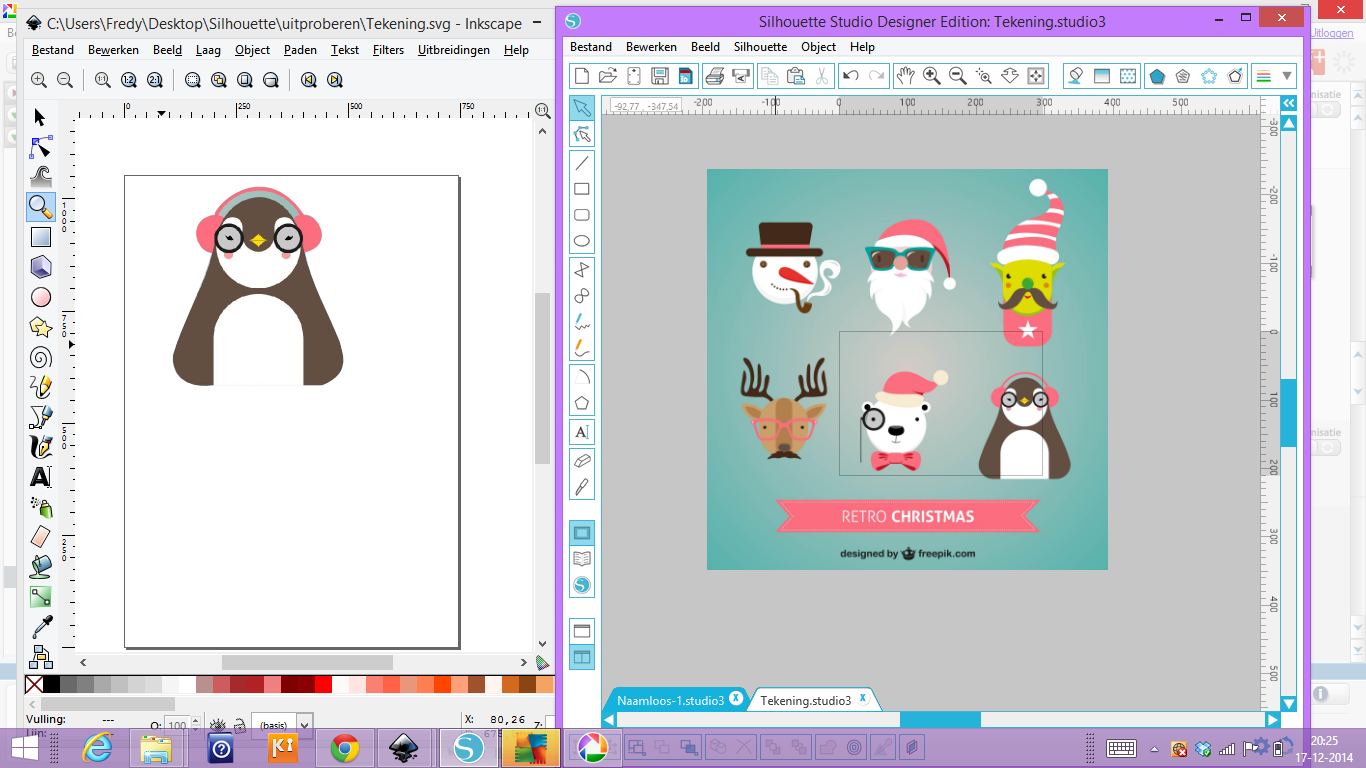
Task: Collapse the panel with the double-chevron button
Action: [x=1289, y=103]
